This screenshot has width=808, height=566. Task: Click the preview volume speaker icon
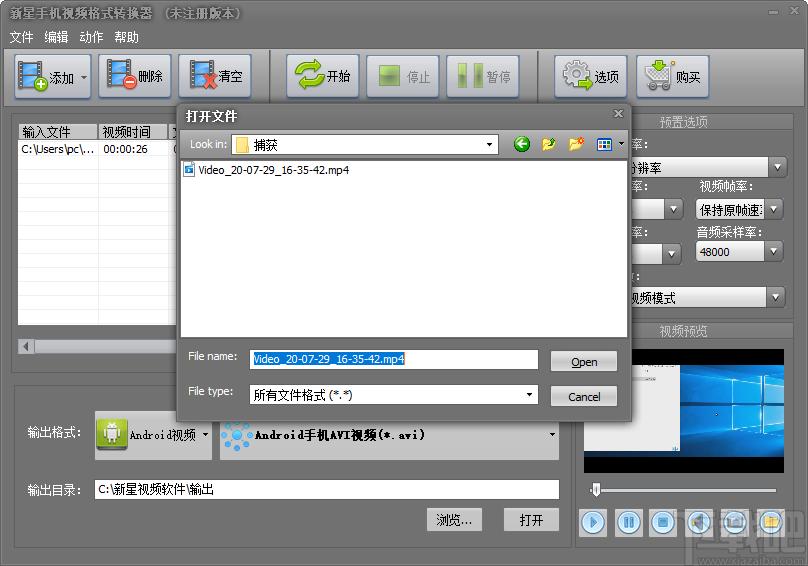[699, 523]
